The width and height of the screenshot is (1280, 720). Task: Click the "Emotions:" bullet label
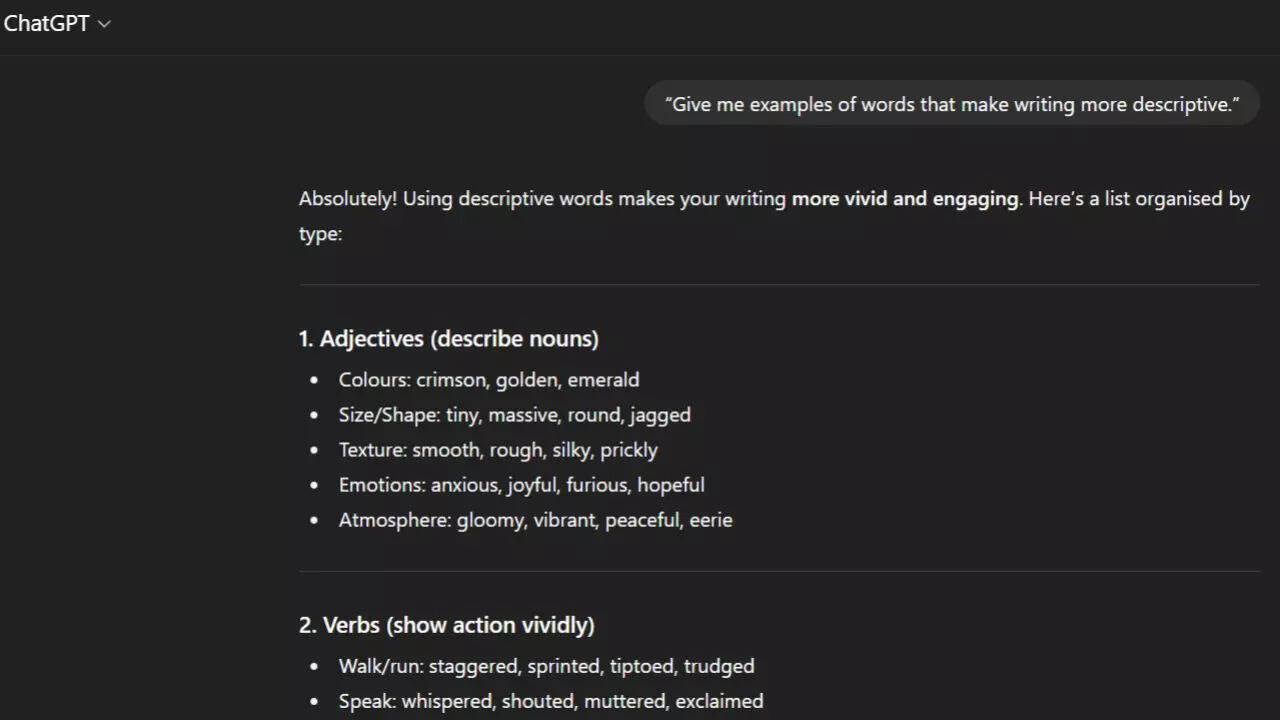[382, 485]
